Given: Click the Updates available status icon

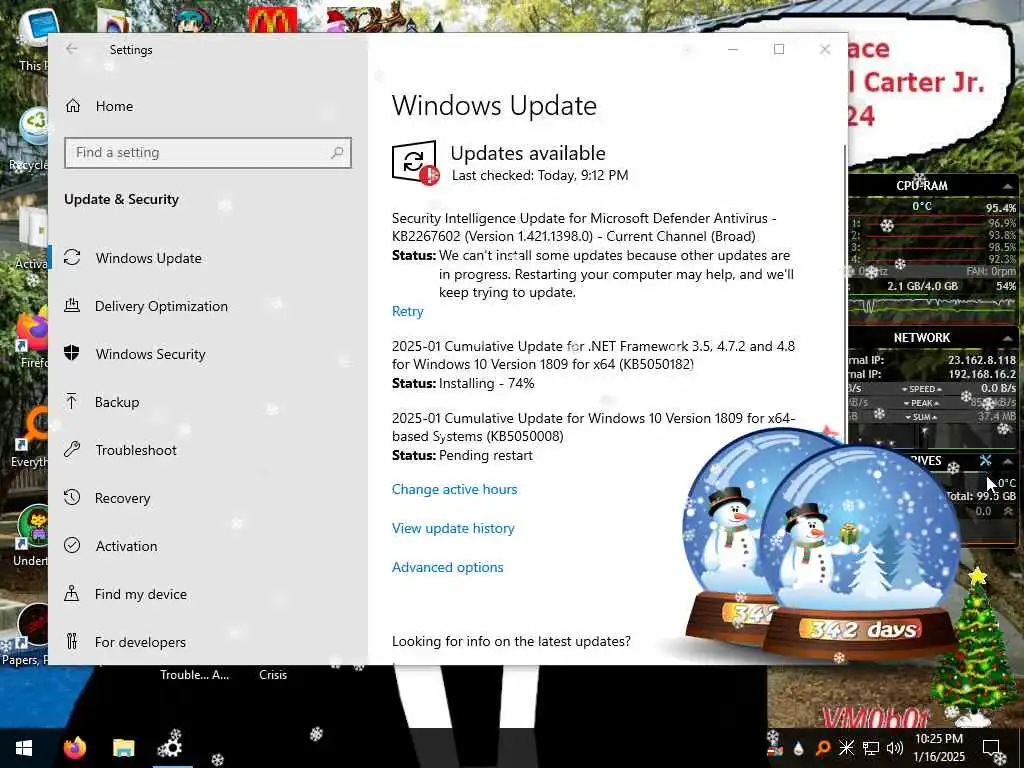Looking at the screenshot, I should (415, 162).
